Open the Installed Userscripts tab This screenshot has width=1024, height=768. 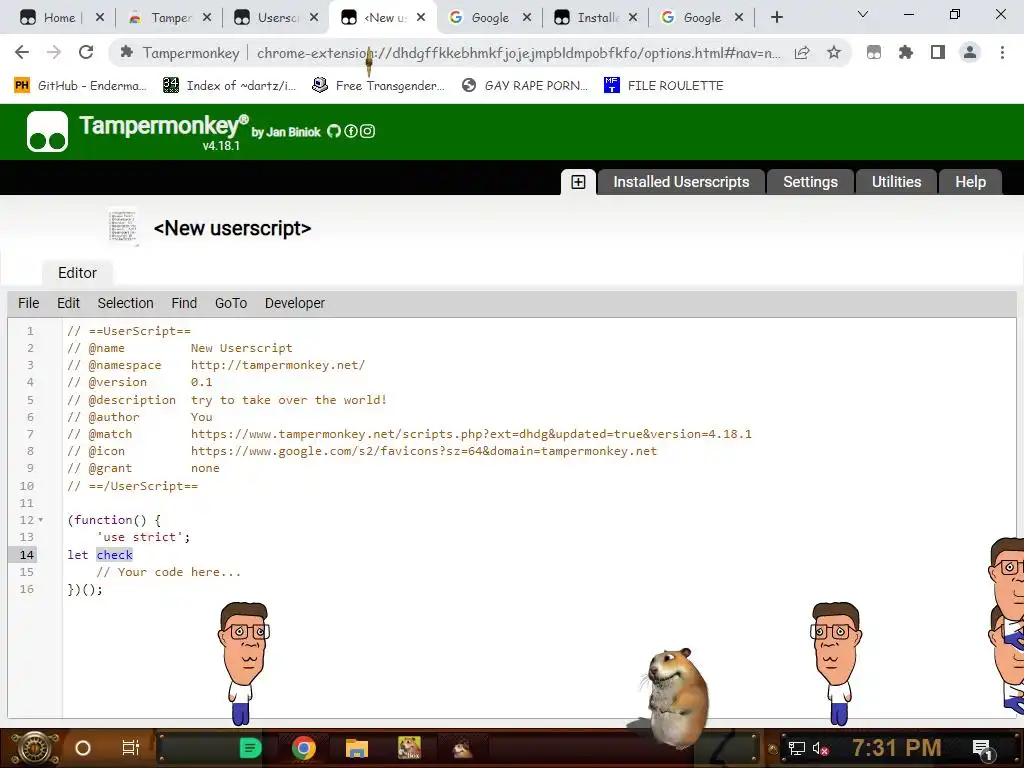click(680, 182)
